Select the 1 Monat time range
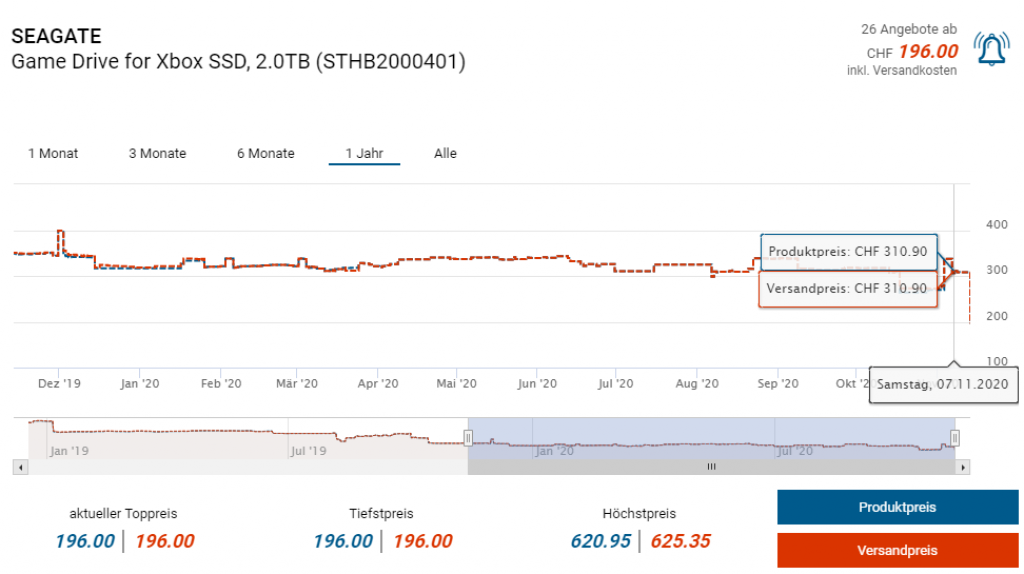 [x=53, y=153]
